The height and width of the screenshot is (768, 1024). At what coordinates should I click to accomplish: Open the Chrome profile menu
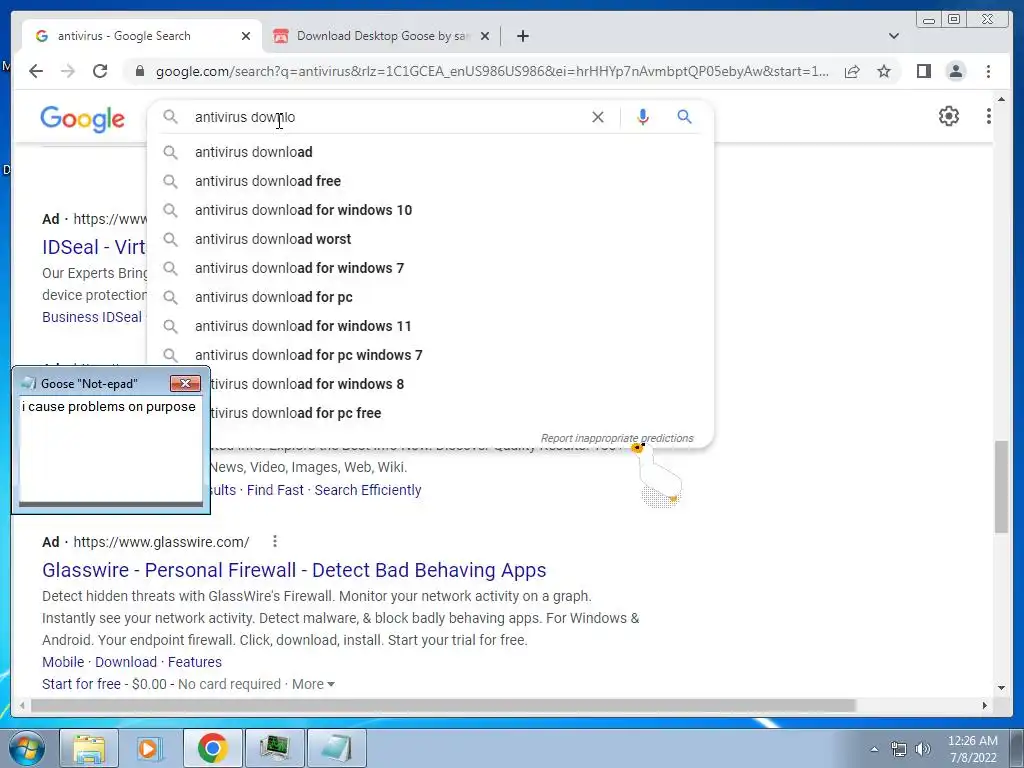click(x=955, y=71)
